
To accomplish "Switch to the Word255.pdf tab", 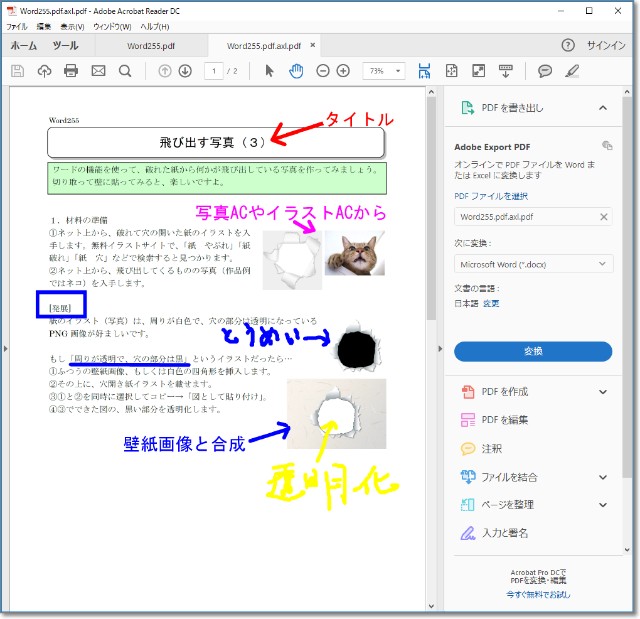I will (152, 46).
